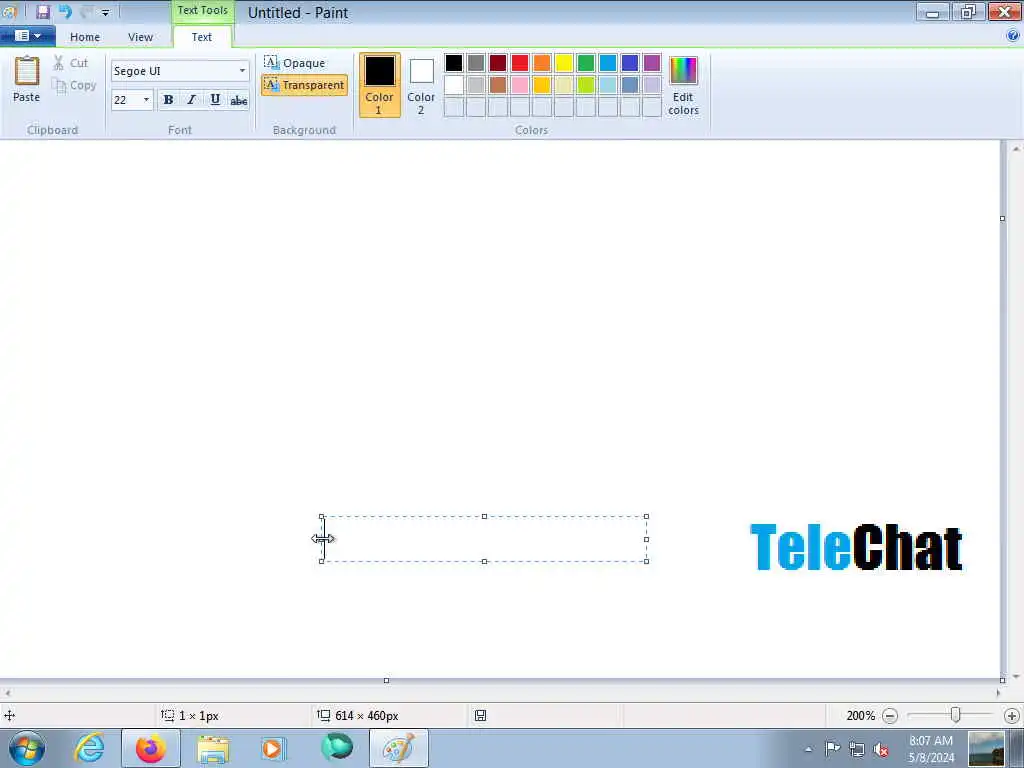Select the Text ribbon tab

coord(202,37)
